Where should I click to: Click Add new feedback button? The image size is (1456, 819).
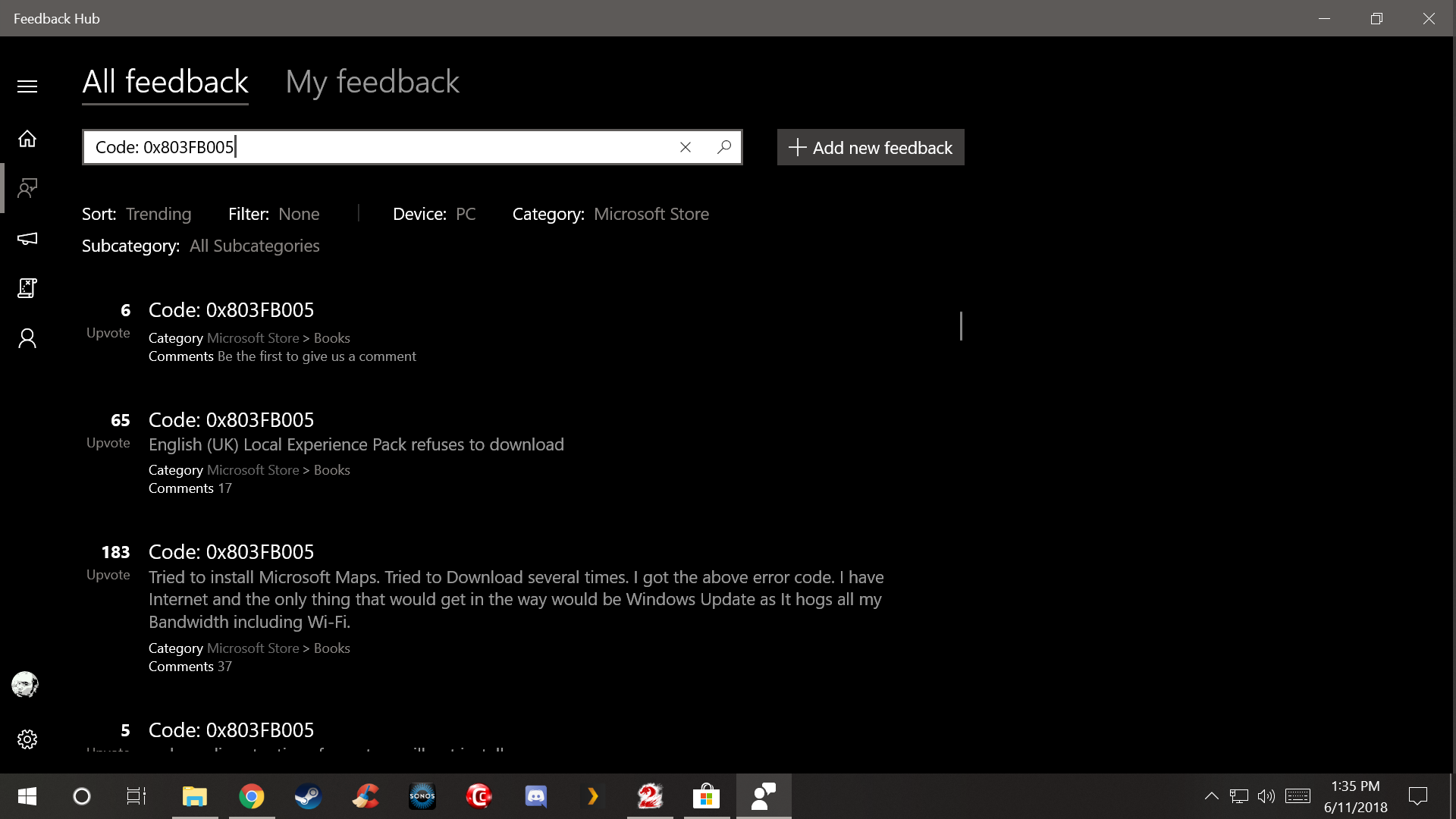871,147
